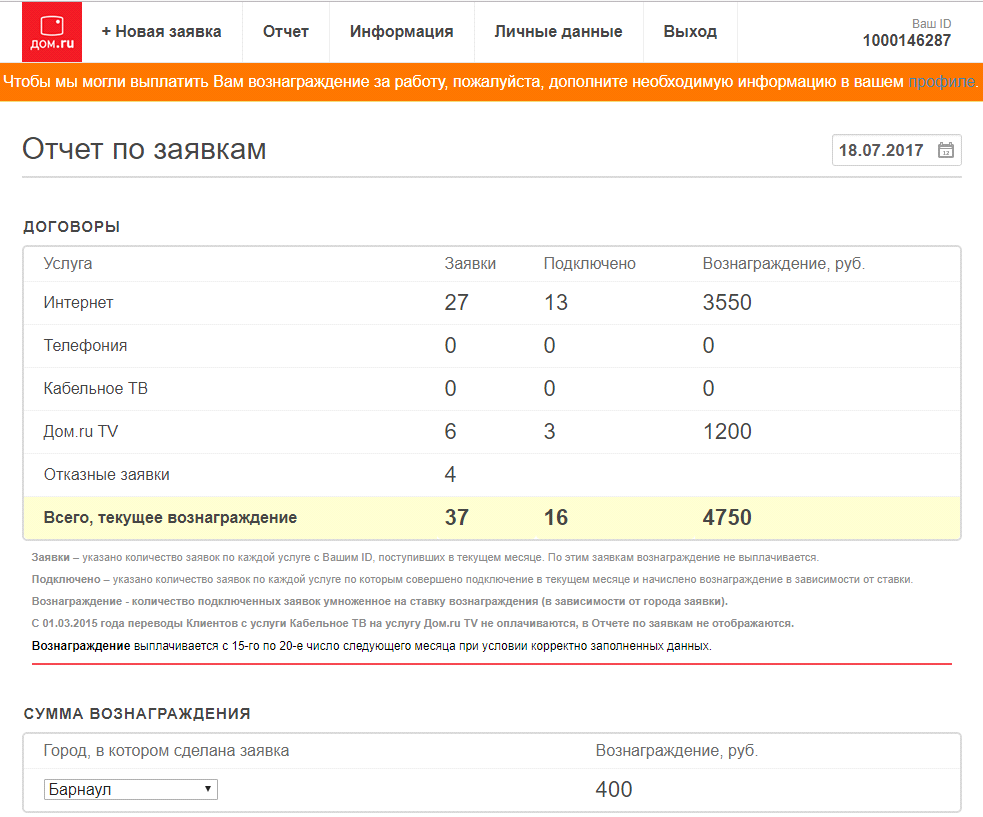Click 'Город, в котором сделана заявка' header
Screen dimensions: 983x817
(x=166, y=751)
